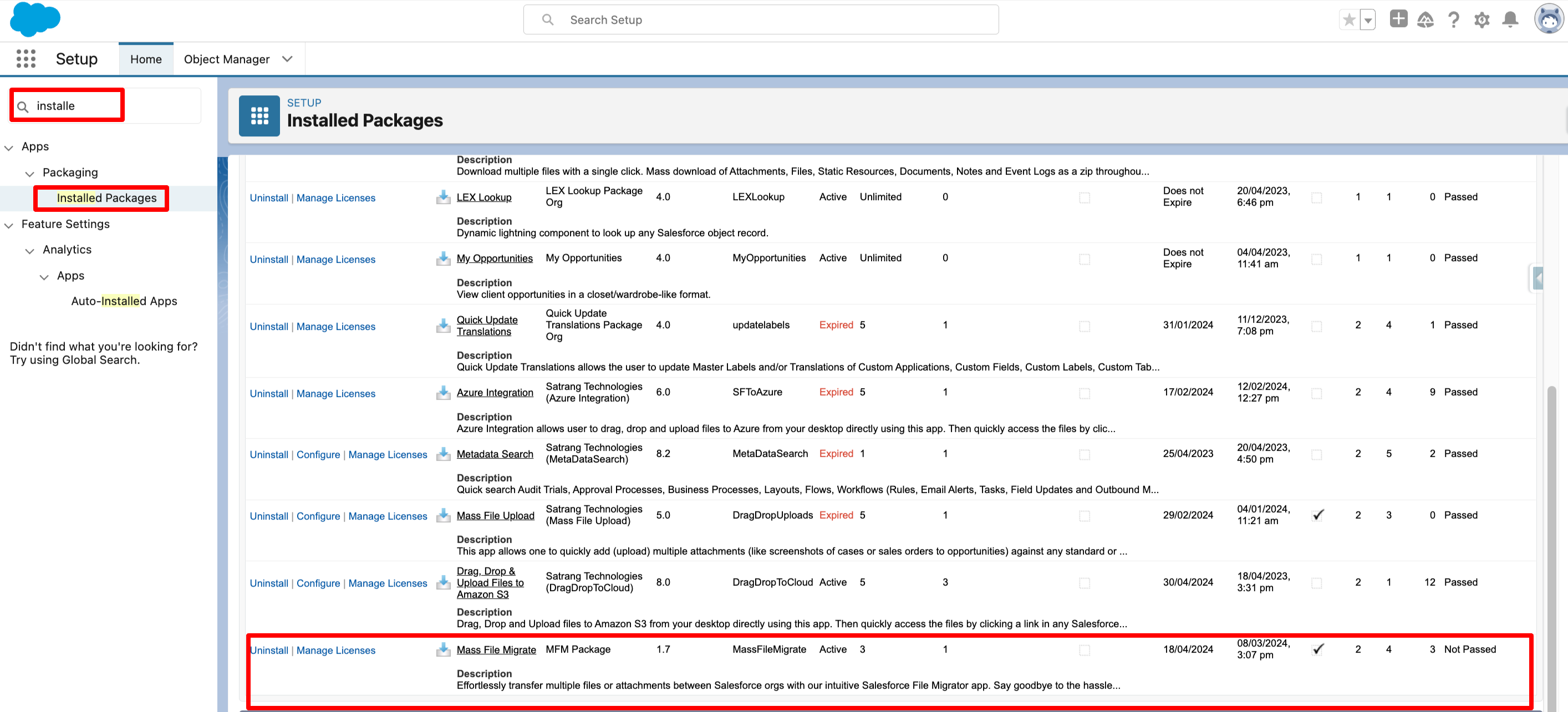1568x712 pixels.
Task: Click Uninstall for Azure Integration
Action: pos(268,394)
